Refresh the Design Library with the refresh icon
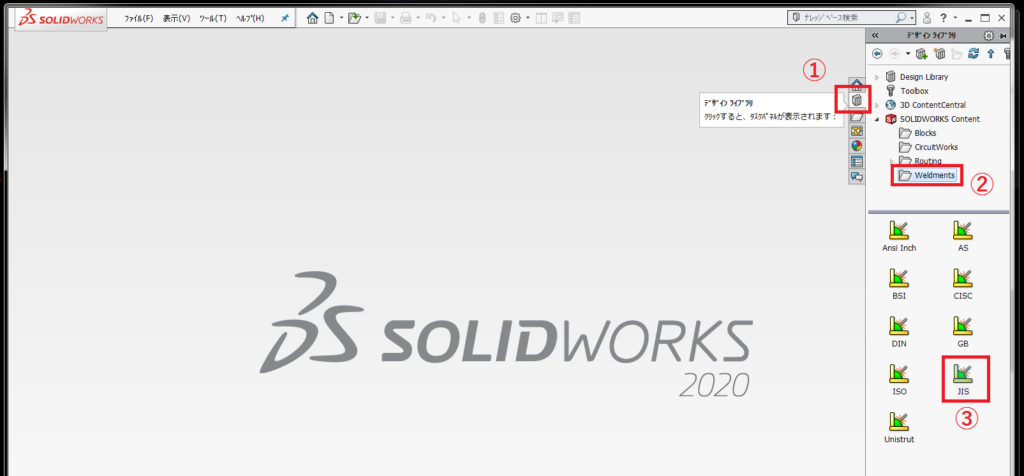 (x=974, y=54)
